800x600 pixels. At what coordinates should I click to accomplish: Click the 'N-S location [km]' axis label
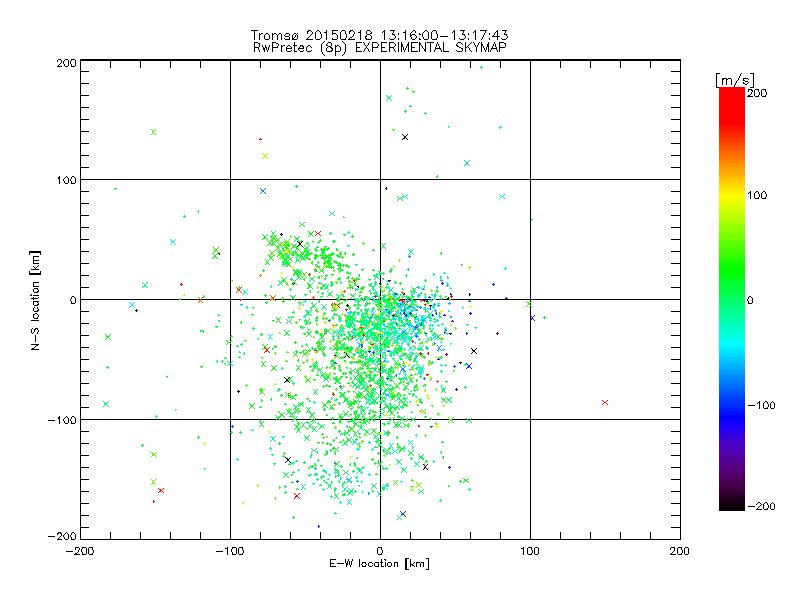coord(35,301)
